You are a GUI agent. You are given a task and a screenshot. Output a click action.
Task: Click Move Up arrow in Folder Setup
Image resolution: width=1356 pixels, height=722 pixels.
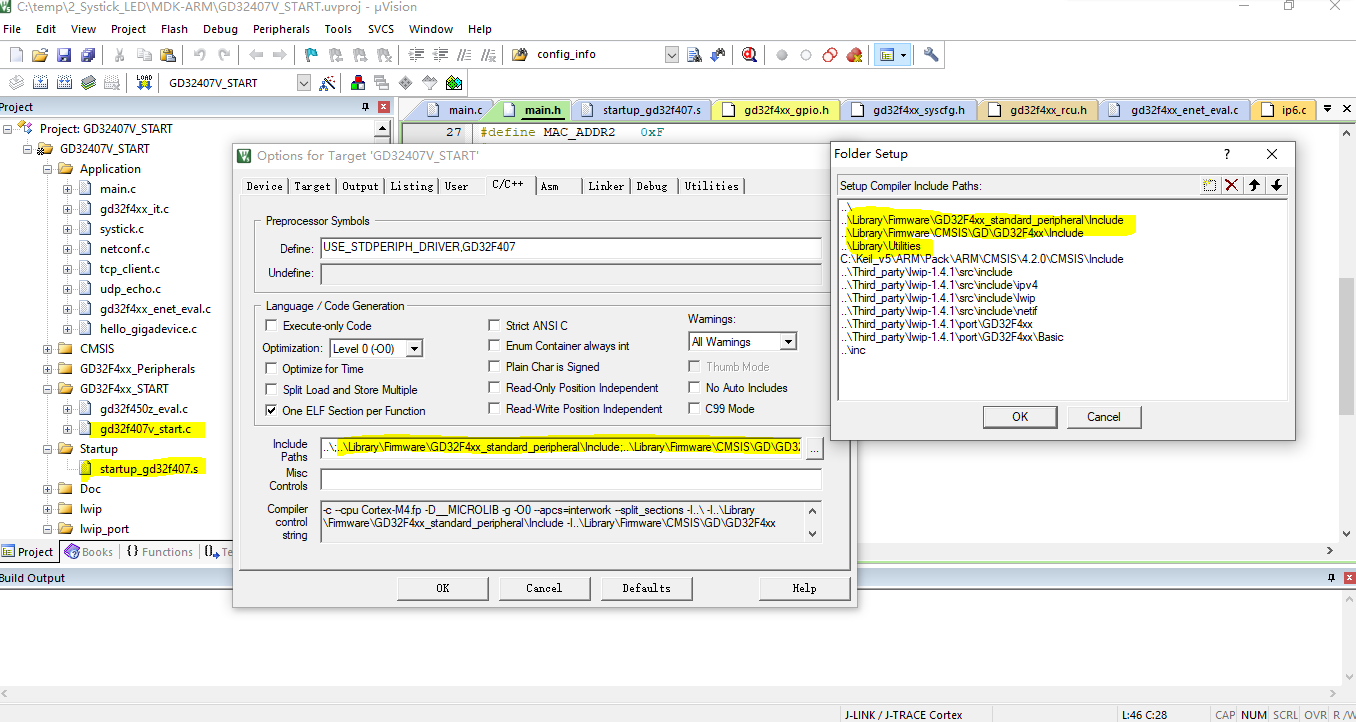coord(1254,185)
